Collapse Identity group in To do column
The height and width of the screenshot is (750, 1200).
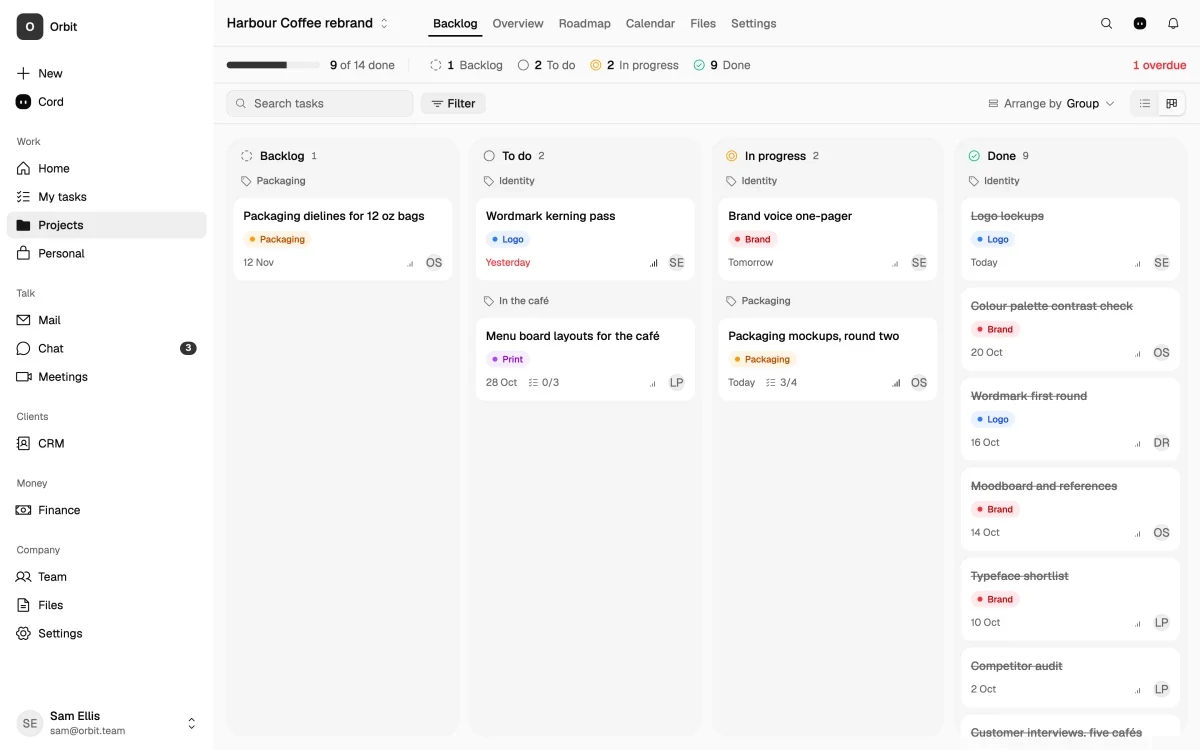pos(509,181)
